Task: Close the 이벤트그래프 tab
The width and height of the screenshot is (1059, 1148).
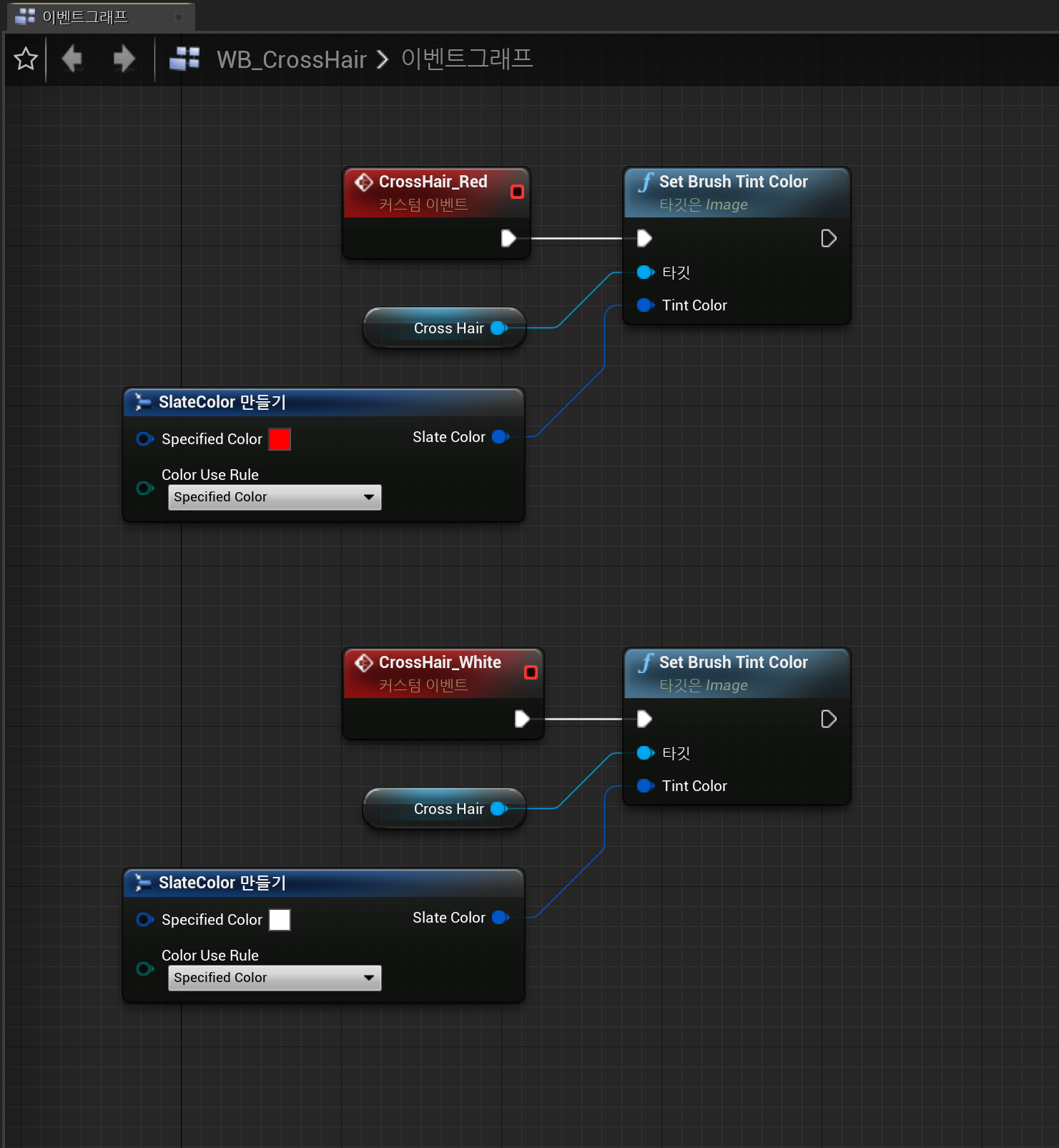Action: tap(179, 17)
